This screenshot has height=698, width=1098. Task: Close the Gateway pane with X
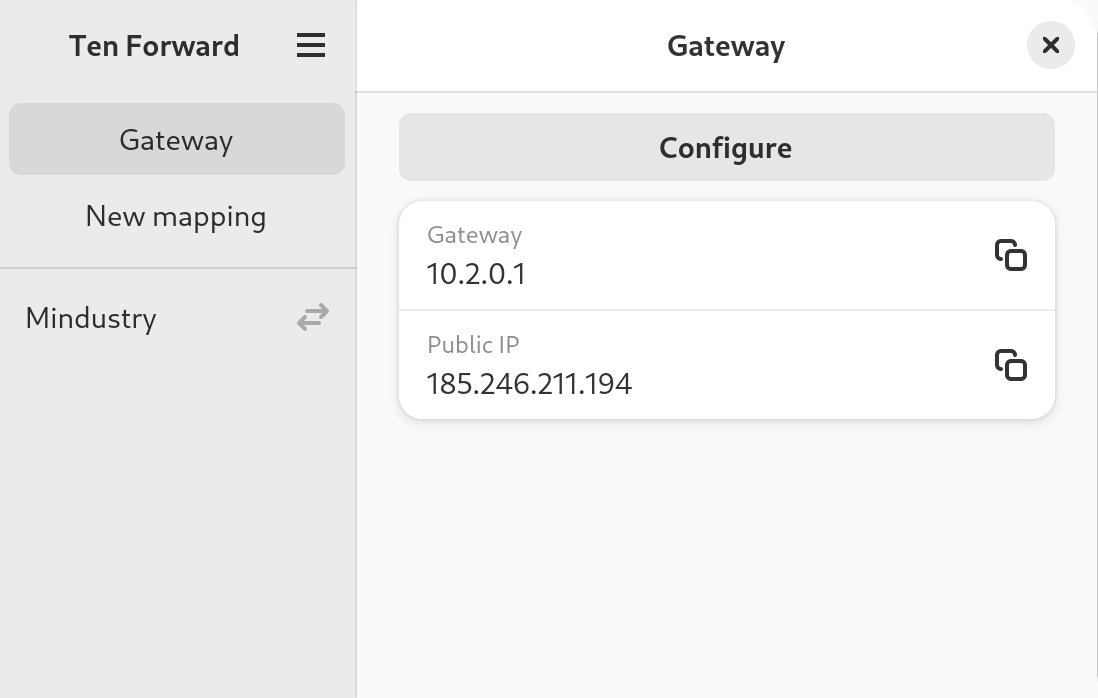[x=1050, y=46]
